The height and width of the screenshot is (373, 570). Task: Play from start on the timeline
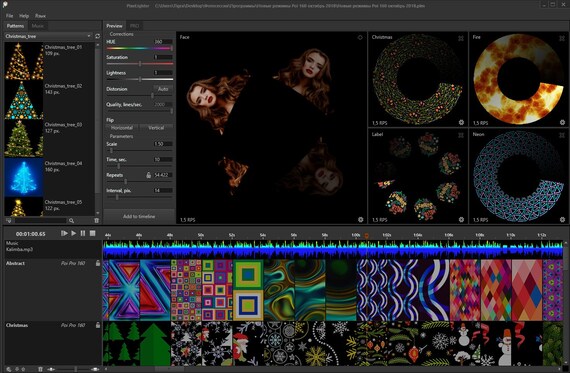[64, 233]
